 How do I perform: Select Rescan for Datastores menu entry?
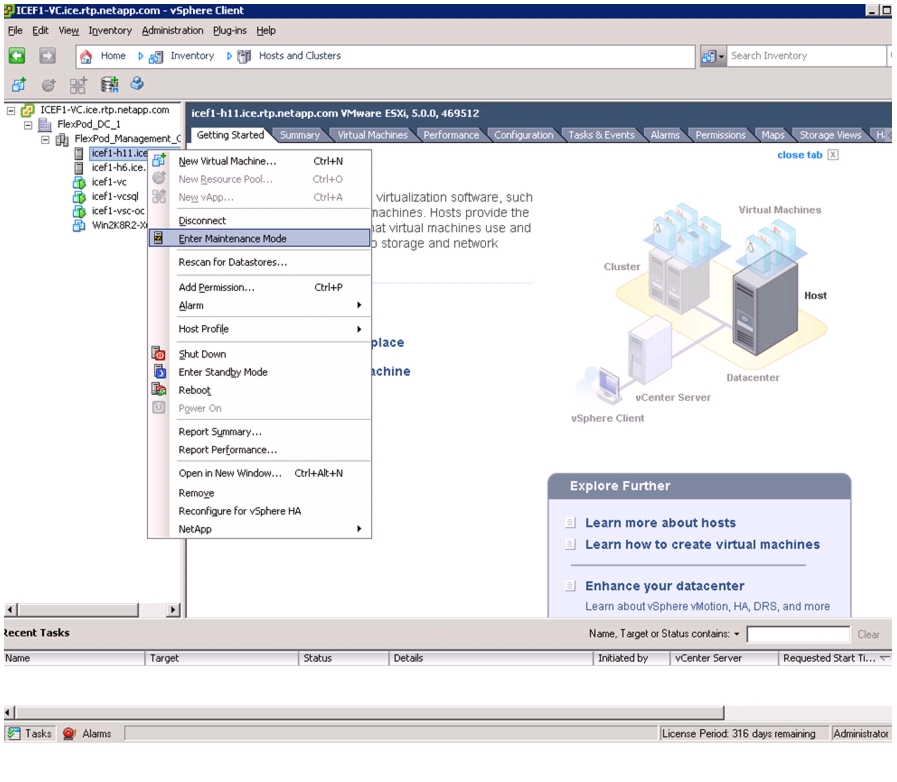click(x=233, y=262)
